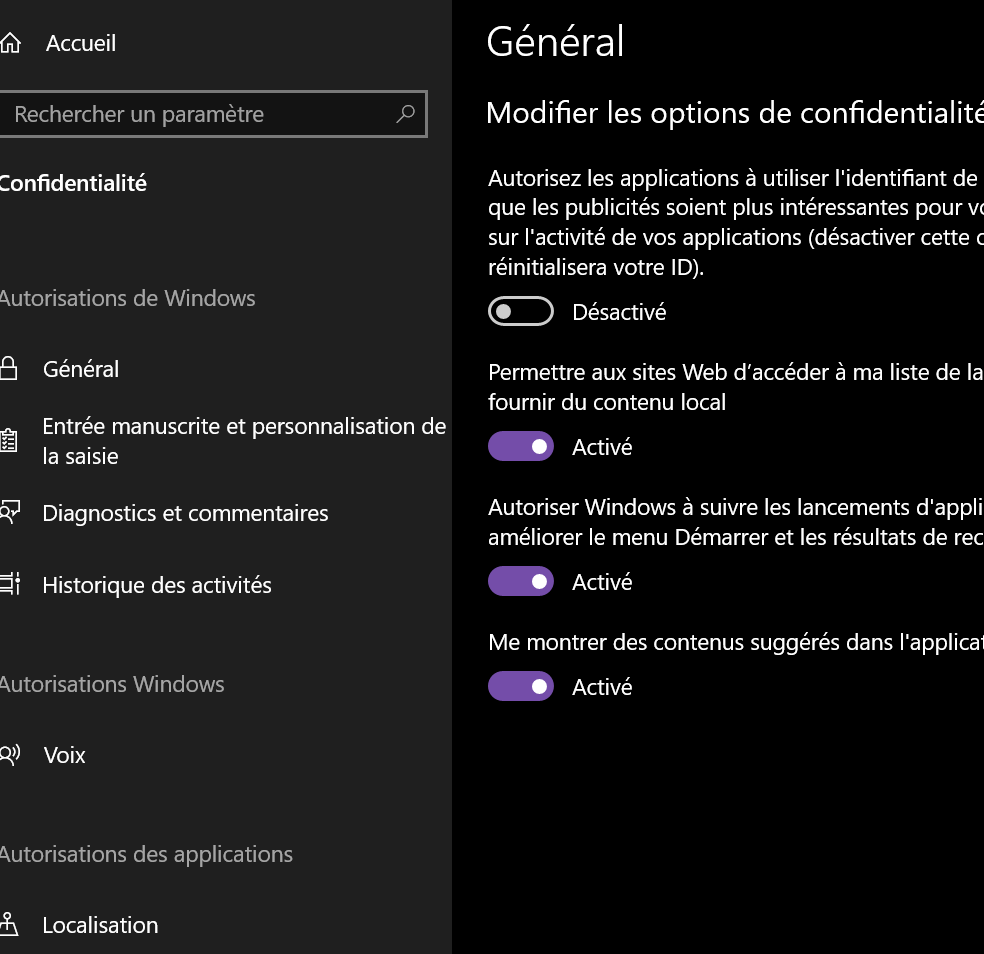
Task: Click the Historique des activités timeline icon
Action: [x=9, y=584]
